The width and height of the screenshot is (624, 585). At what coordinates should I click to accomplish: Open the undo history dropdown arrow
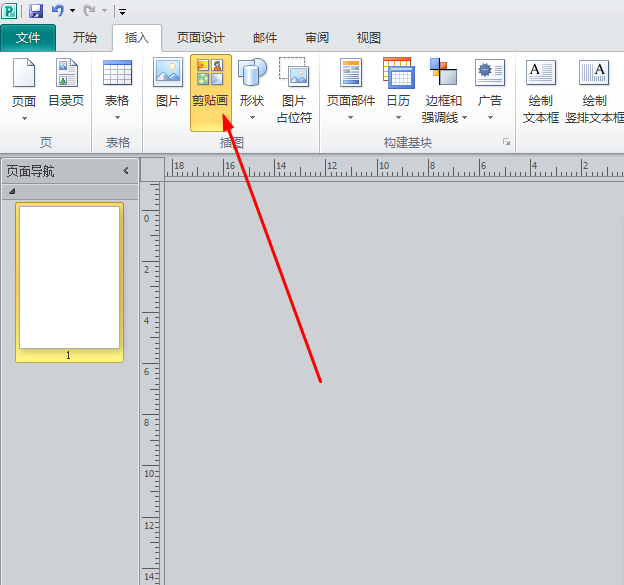tap(72, 11)
